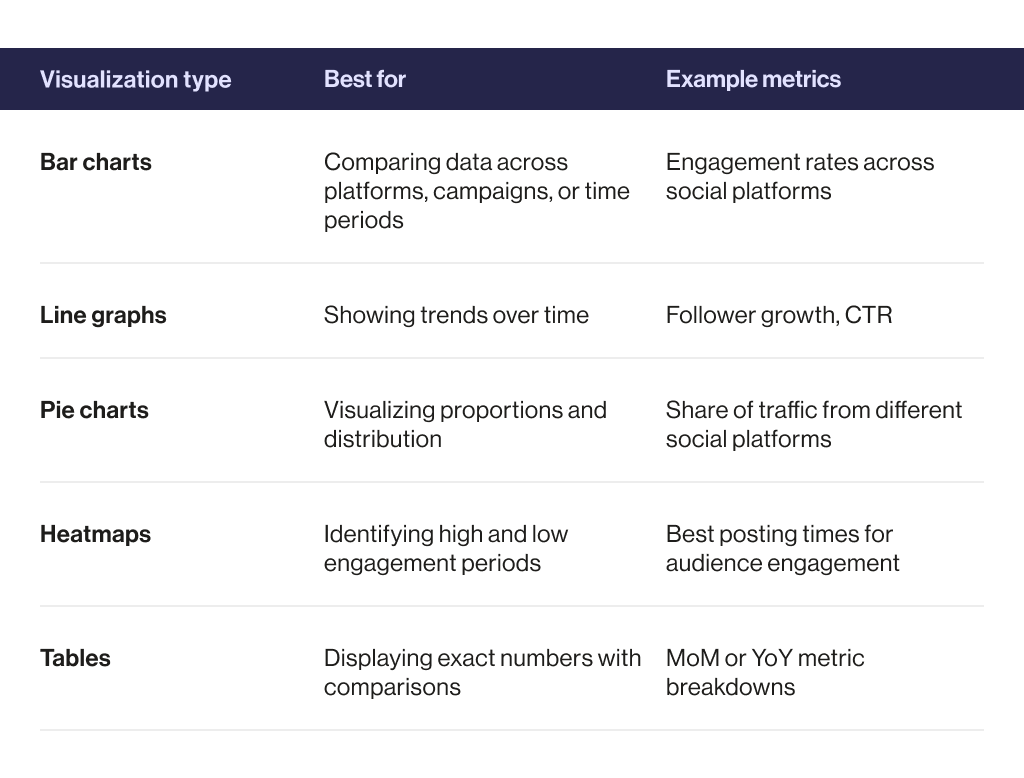The width and height of the screenshot is (1024, 778).
Task: Click the "Example metrics" column header
Action: pyautogui.click(x=753, y=80)
